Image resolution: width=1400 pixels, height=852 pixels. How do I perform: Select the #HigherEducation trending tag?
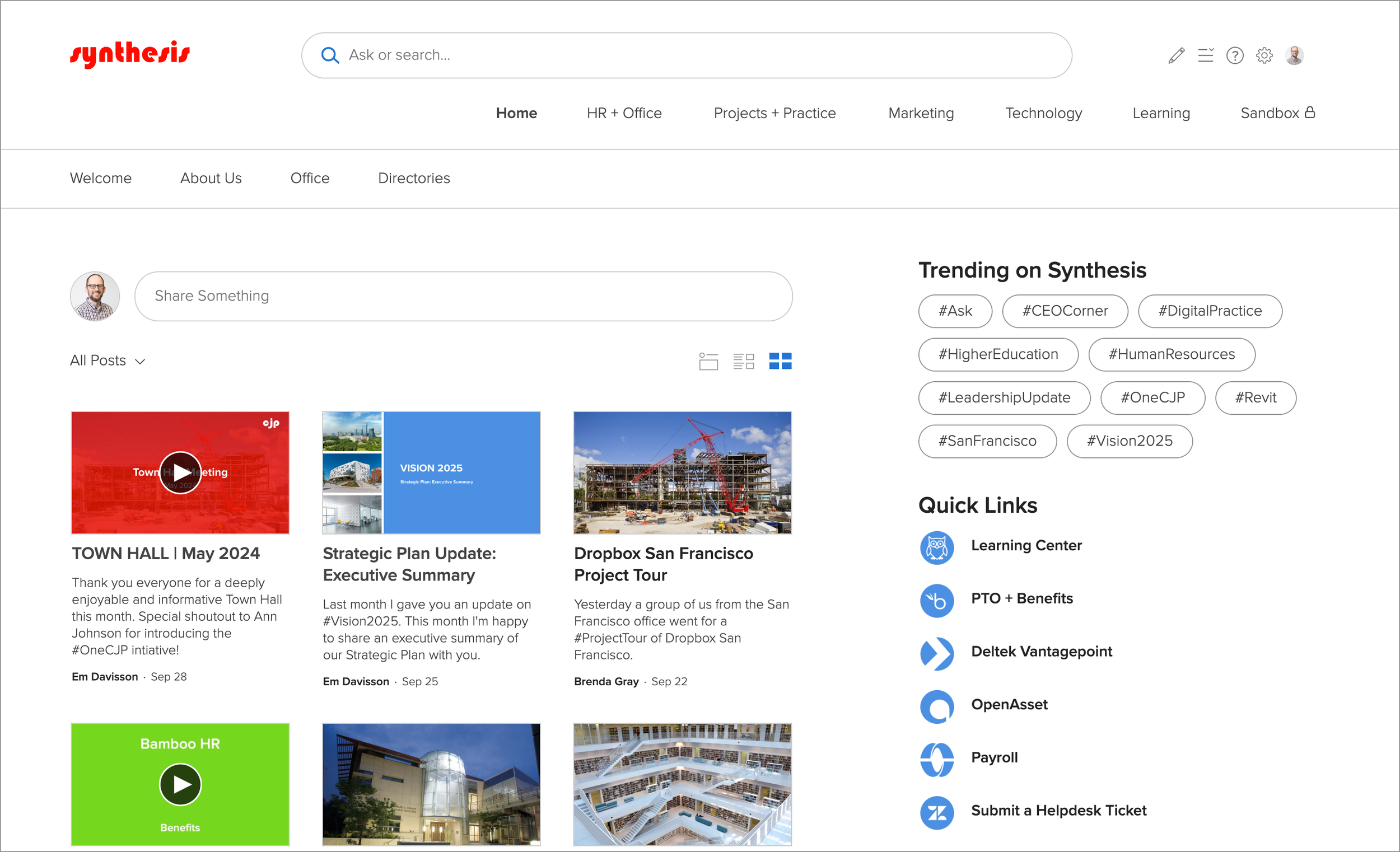(998, 354)
